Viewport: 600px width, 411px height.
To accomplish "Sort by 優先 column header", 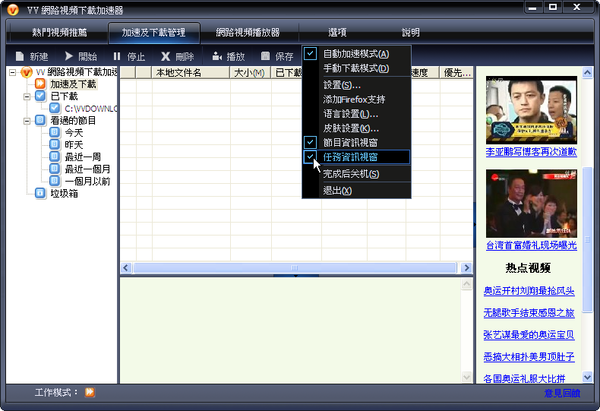I will (x=457, y=73).
